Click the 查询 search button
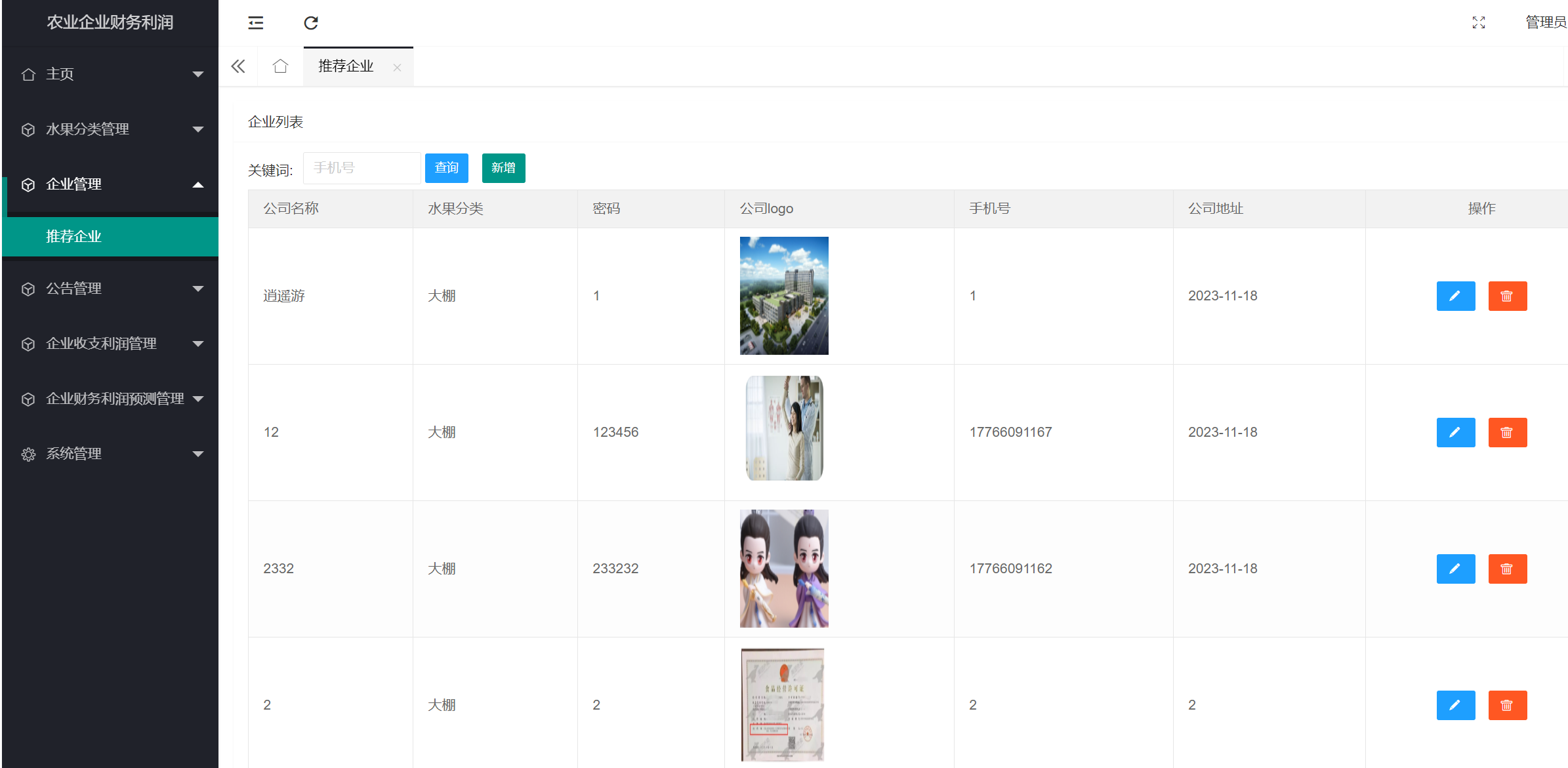Image resolution: width=1568 pixels, height=768 pixels. click(446, 168)
